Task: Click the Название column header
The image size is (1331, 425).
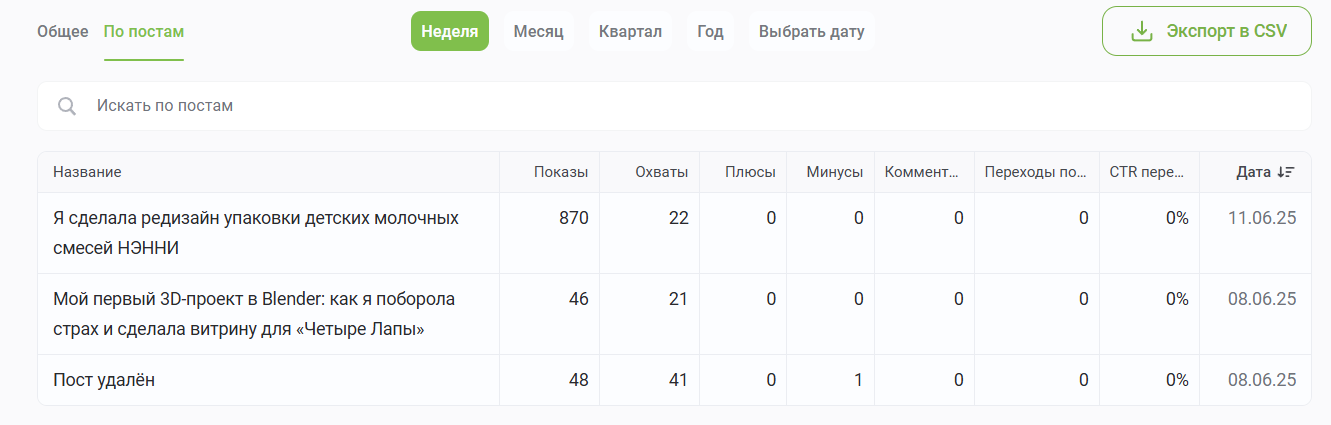Action: tap(87, 172)
